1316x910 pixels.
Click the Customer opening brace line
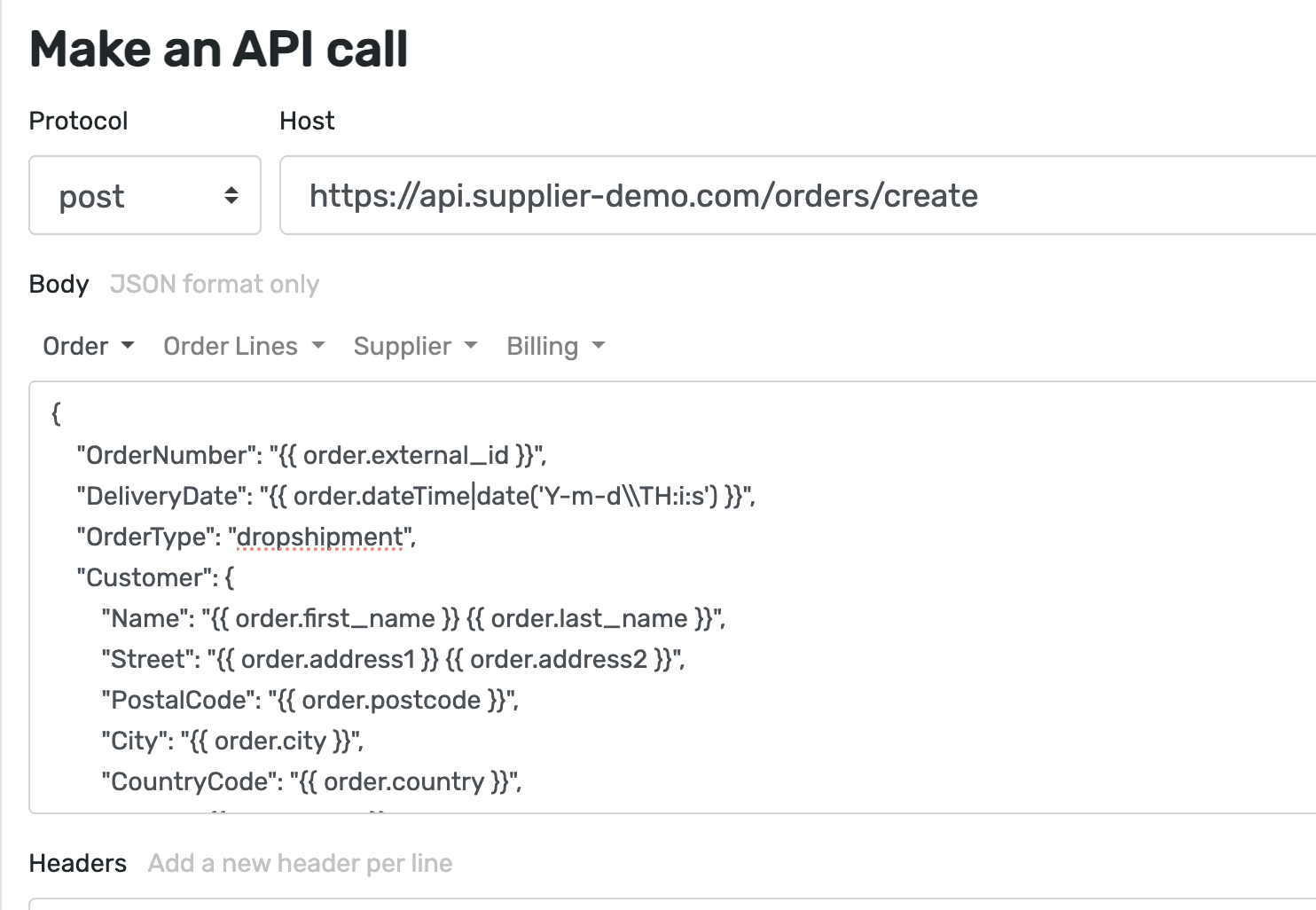155,578
